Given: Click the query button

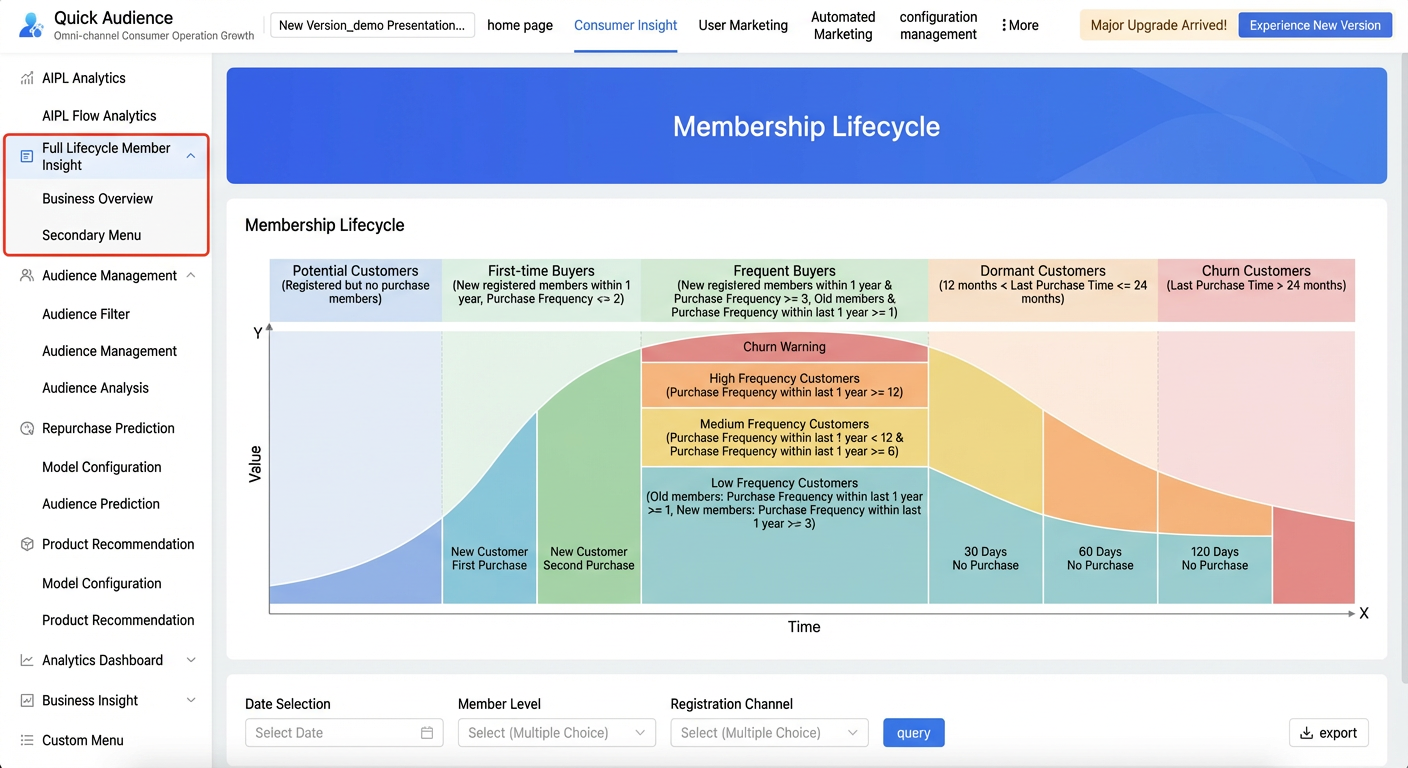Looking at the screenshot, I should point(914,733).
